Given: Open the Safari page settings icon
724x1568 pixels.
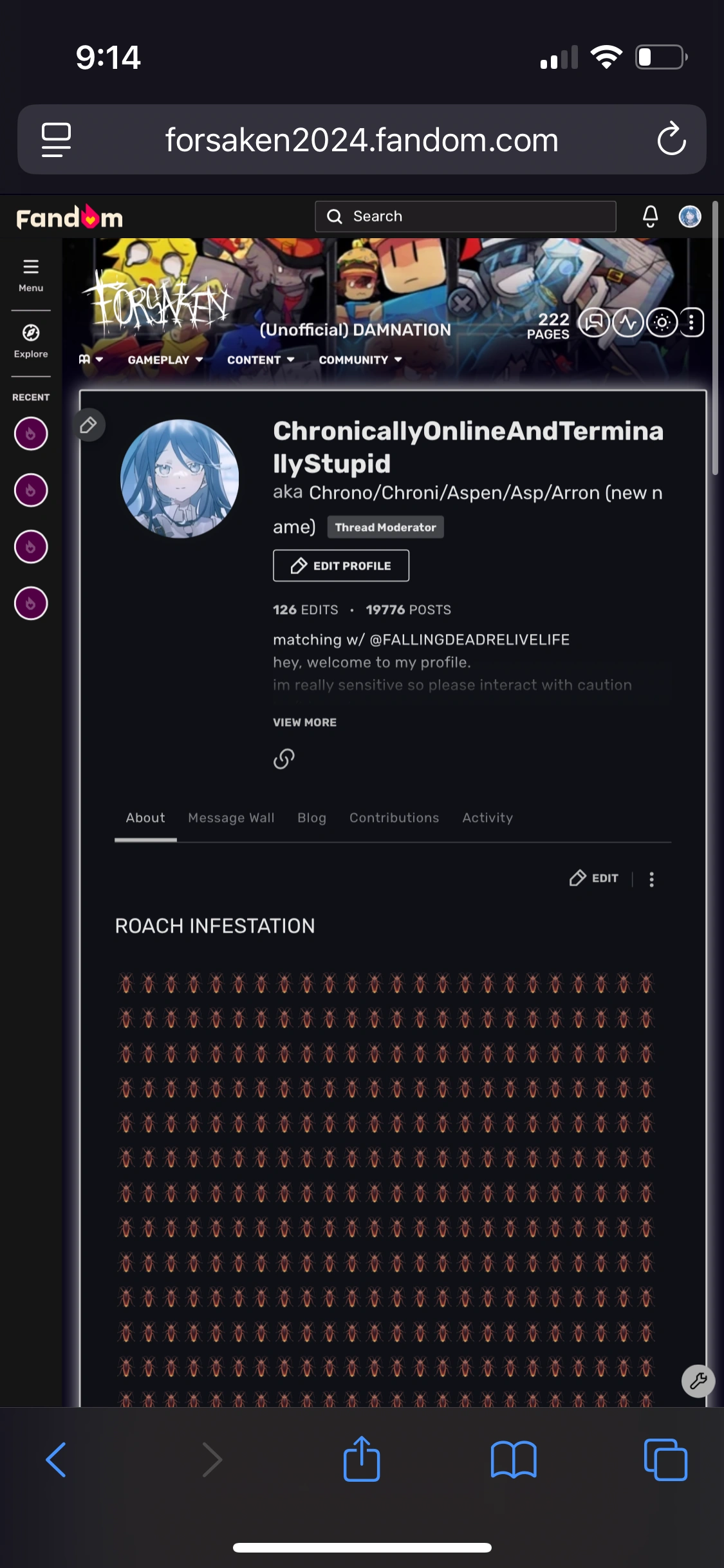Looking at the screenshot, I should (x=56, y=140).
